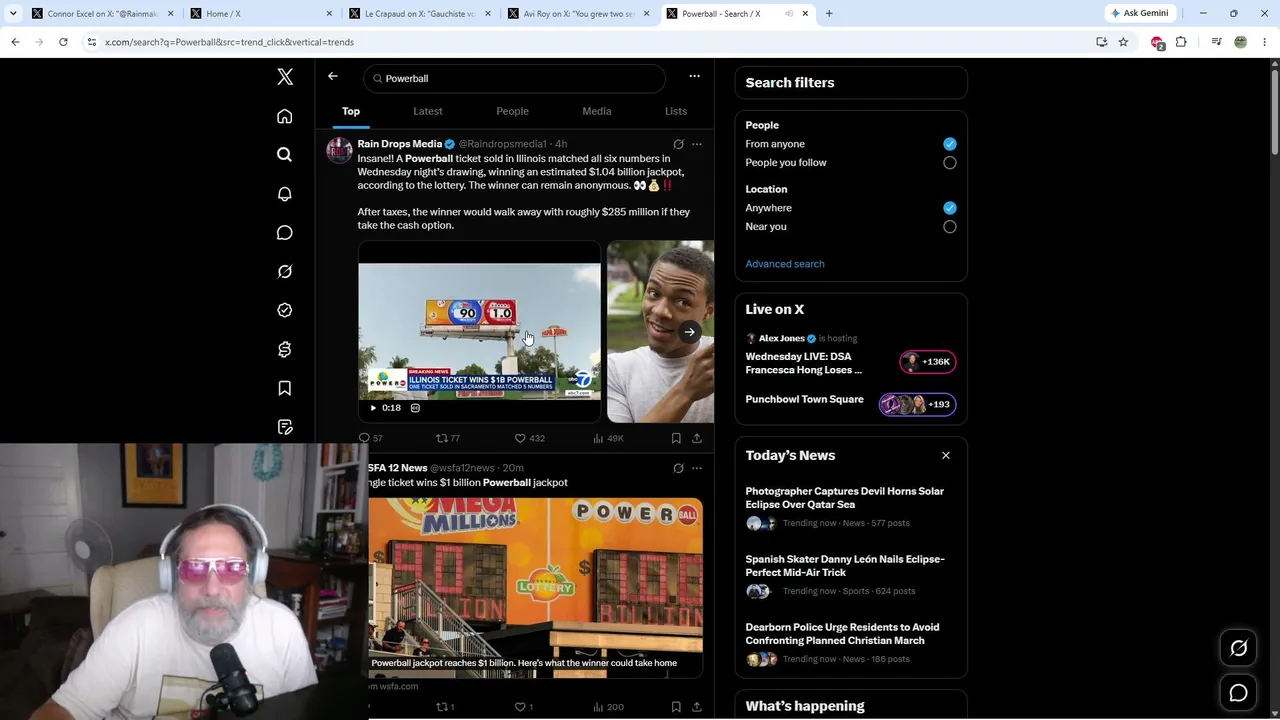Screen dimensions: 1280x720
Task: Open more options beside the search box
Action: pos(694,77)
